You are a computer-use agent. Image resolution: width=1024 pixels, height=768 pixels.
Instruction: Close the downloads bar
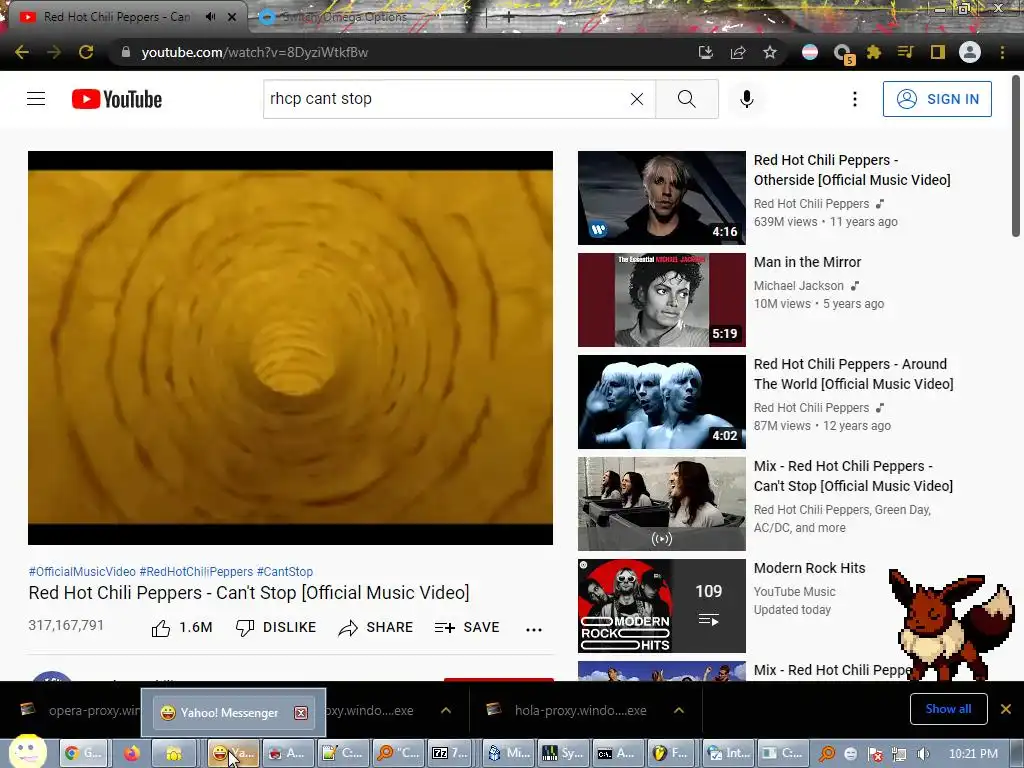1006,709
